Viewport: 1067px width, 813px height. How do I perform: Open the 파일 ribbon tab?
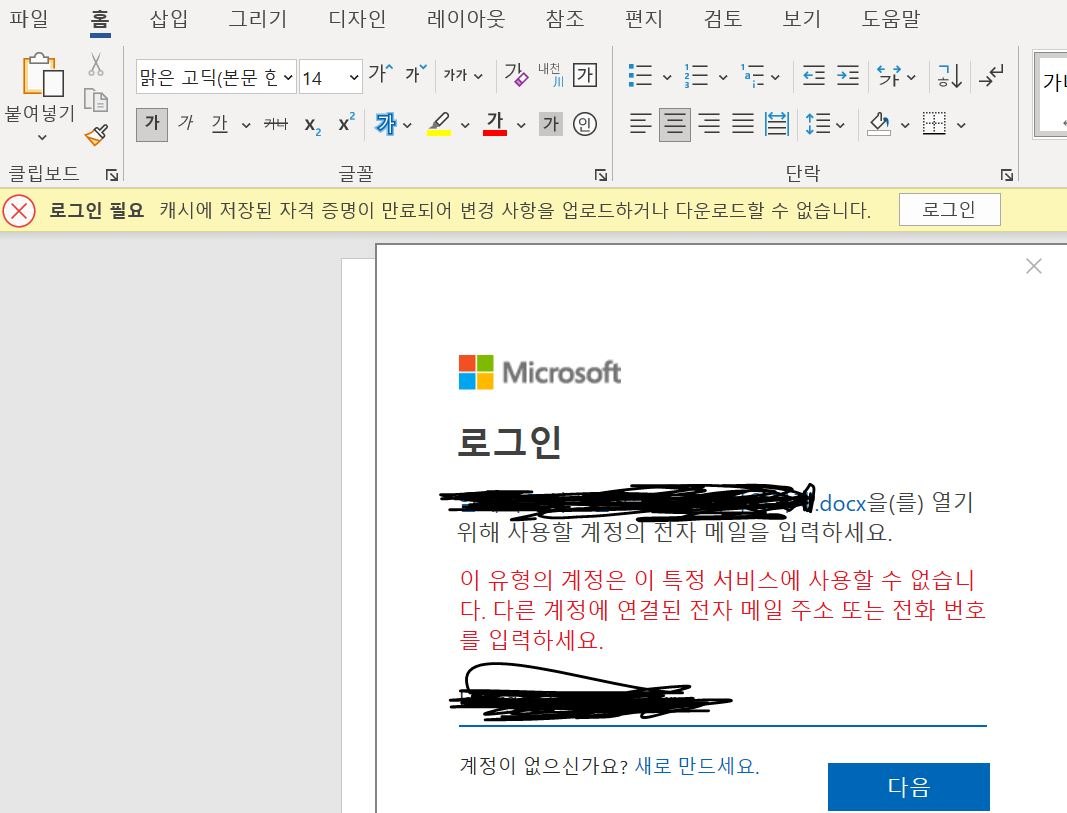tap(29, 18)
